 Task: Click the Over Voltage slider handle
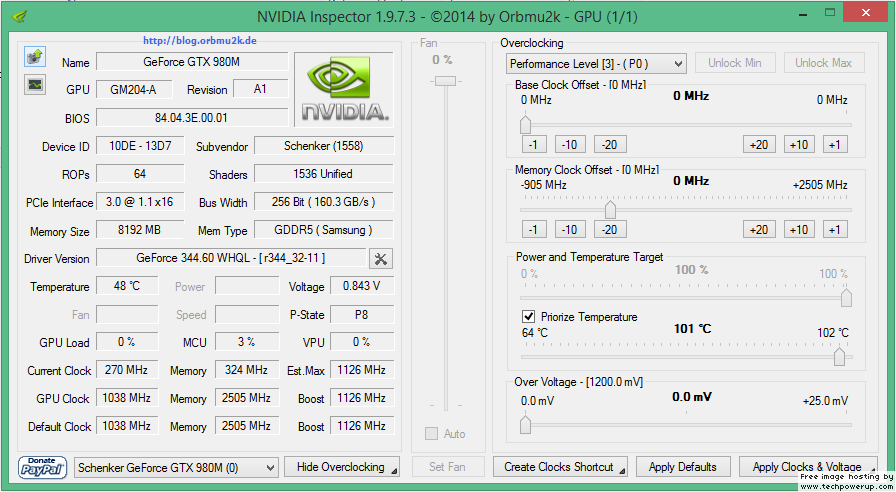(525, 425)
